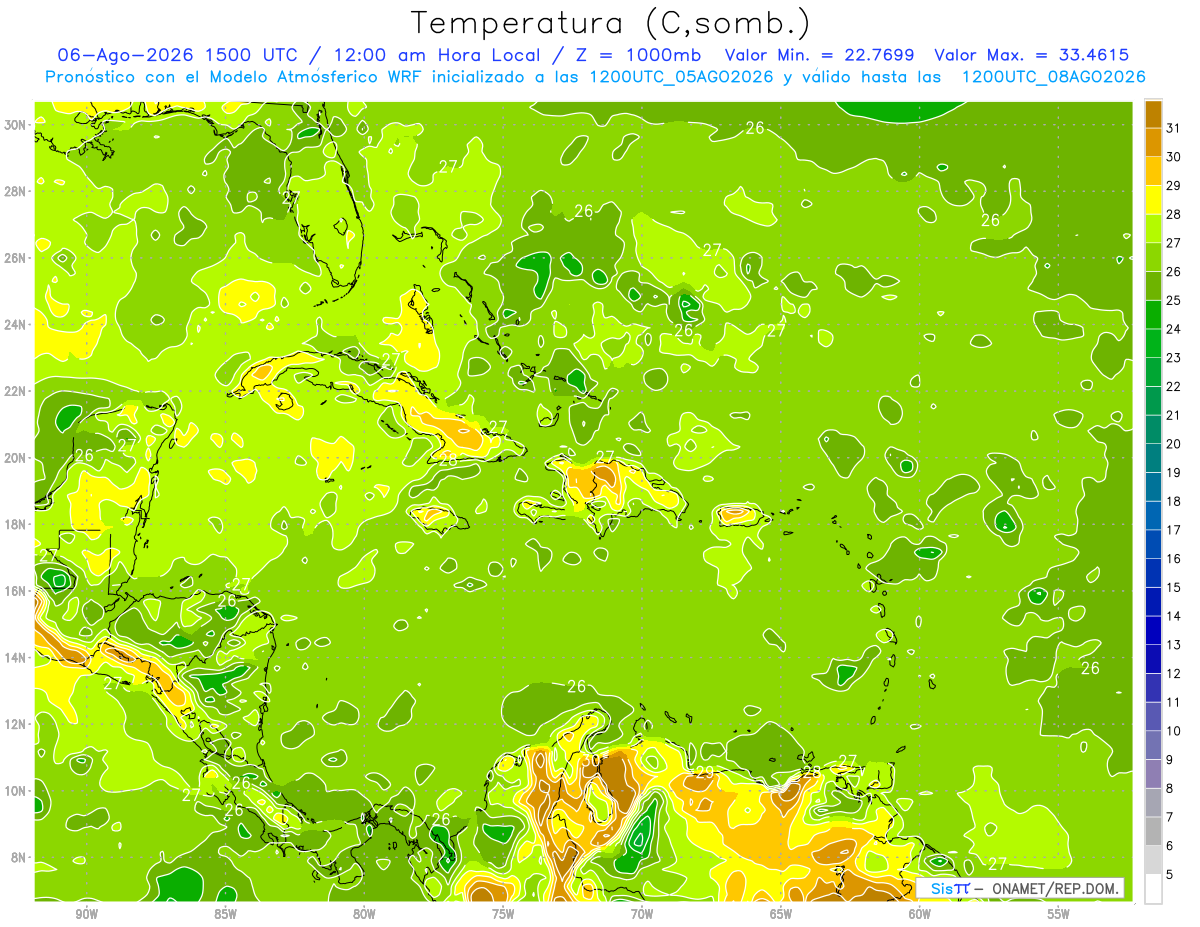Click the '26N' latitude axis label
Screen dimensions: 1200x927
(14, 258)
